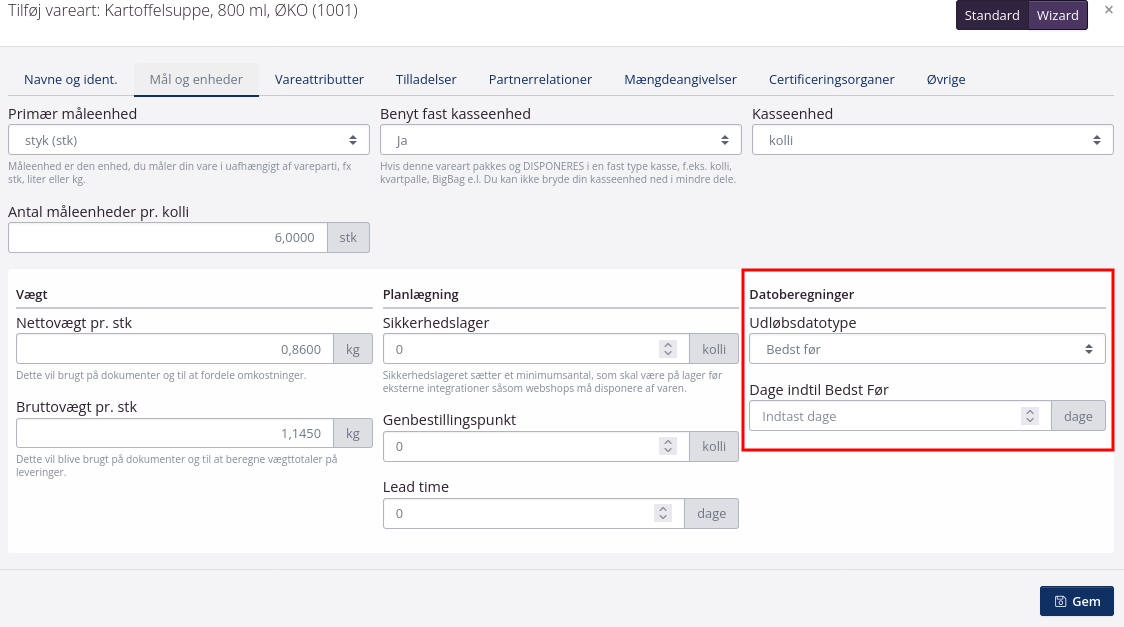Open the Navne og ident. tab
Viewport: 1124px width, 627px height.
[71, 79]
